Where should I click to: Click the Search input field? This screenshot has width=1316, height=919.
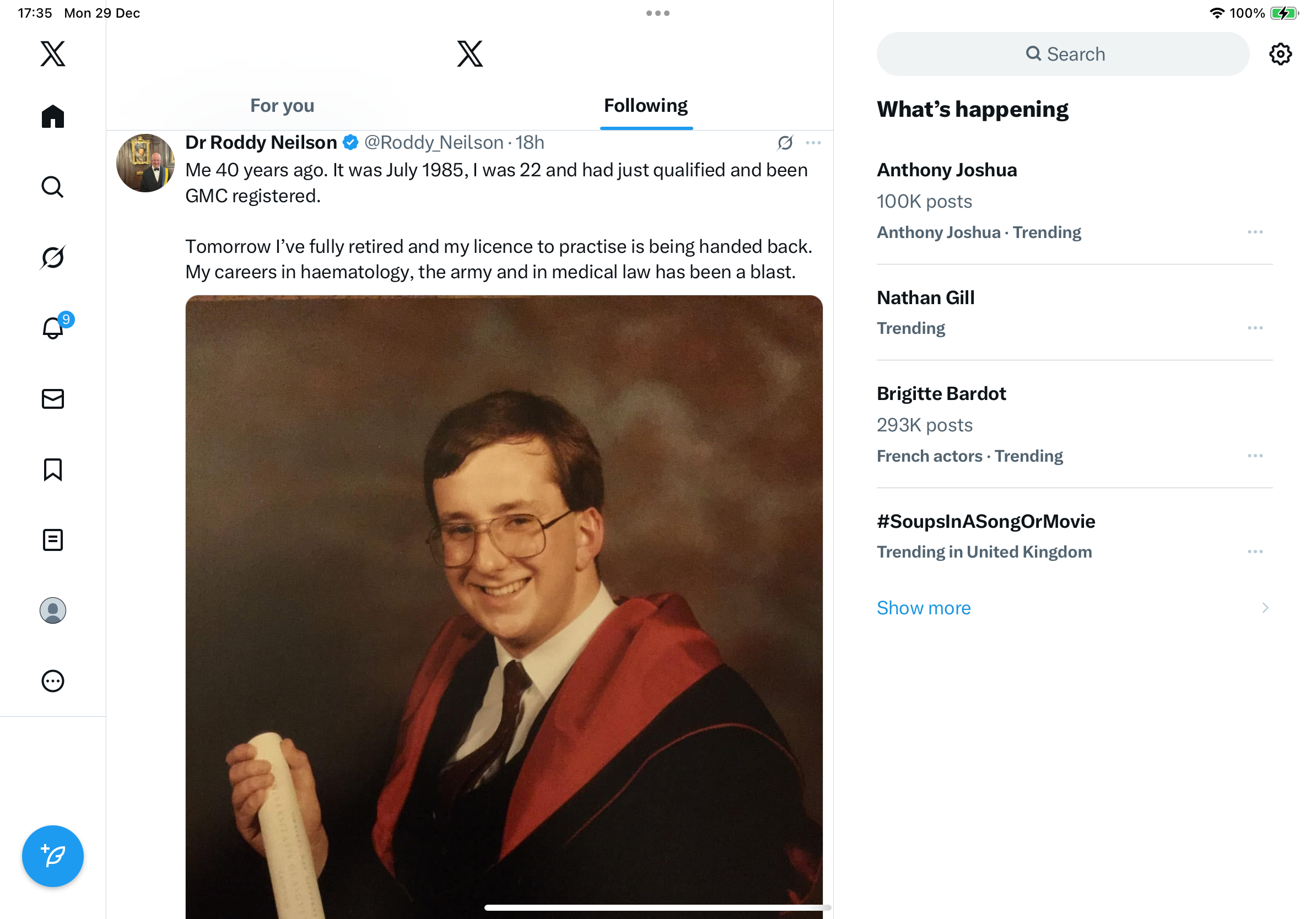[x=1062, y=55]
